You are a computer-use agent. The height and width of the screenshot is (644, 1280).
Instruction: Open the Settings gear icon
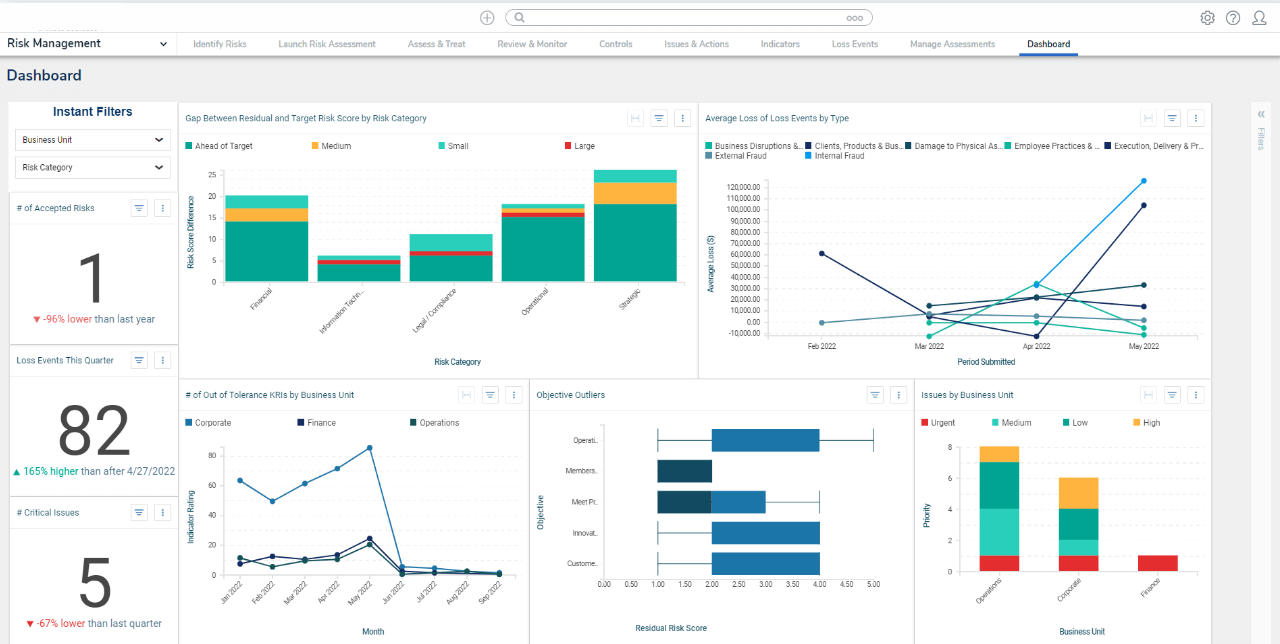(x=1207, y=17)
